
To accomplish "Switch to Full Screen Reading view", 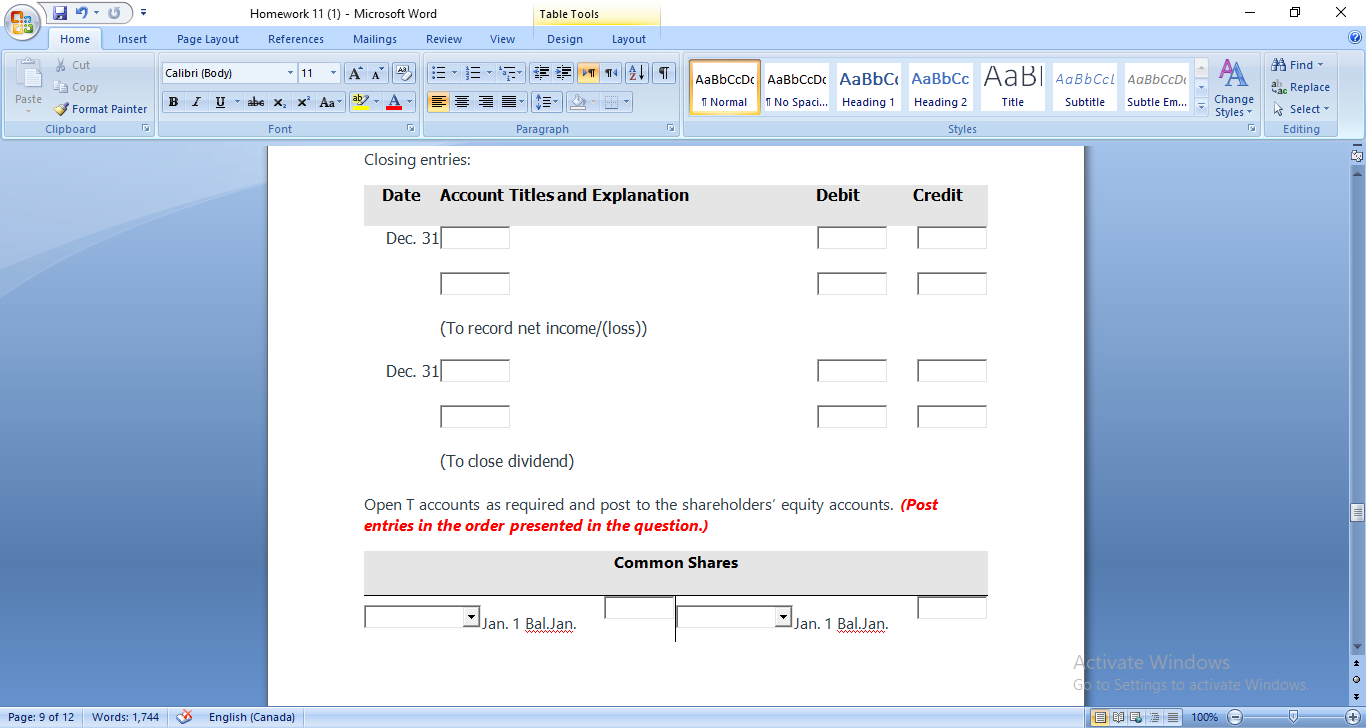I will coord(1118,717).
